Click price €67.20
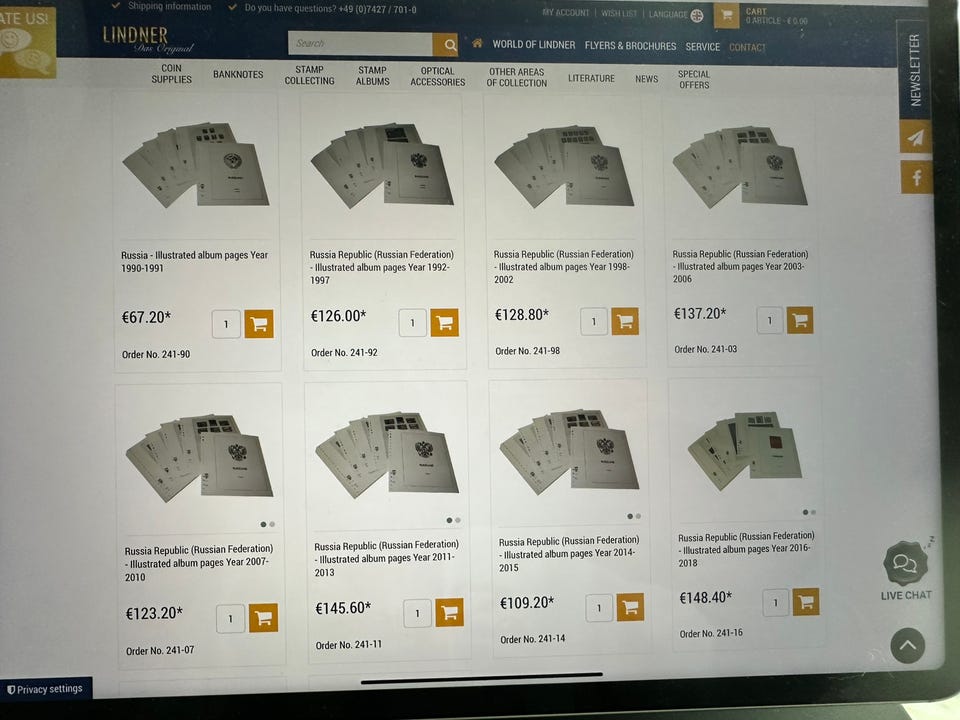The height and width of the screenshot is (720, 960). (146, 317)
